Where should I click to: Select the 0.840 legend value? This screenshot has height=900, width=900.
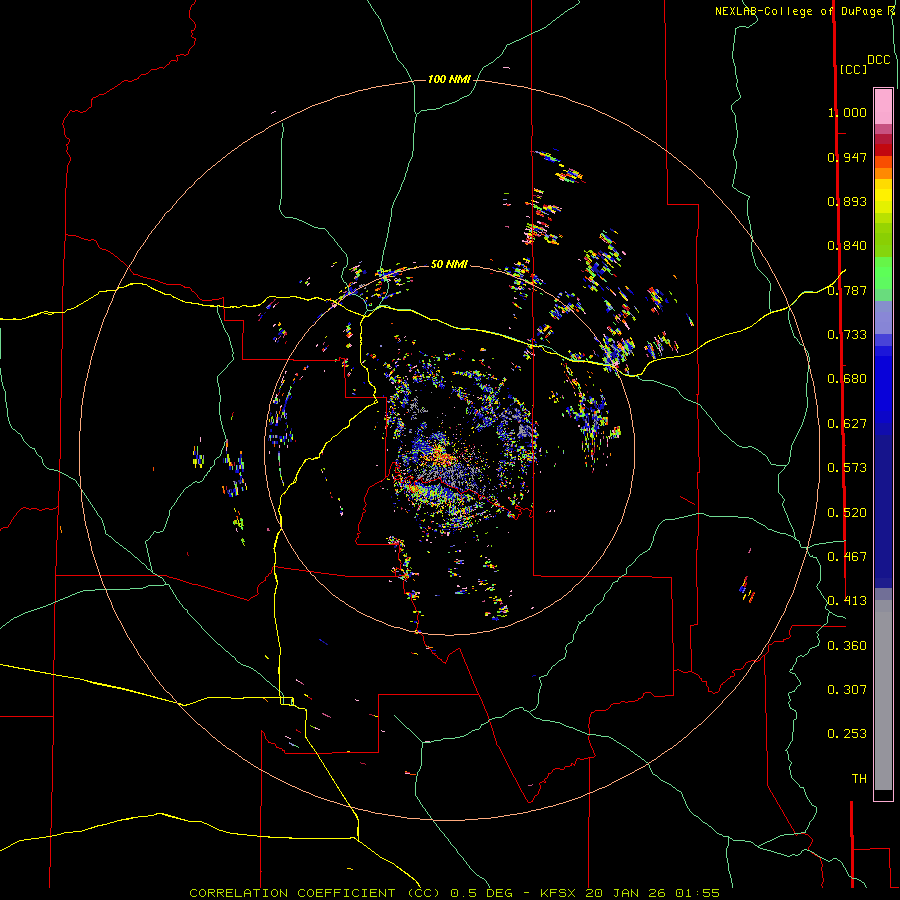point(847,246)
